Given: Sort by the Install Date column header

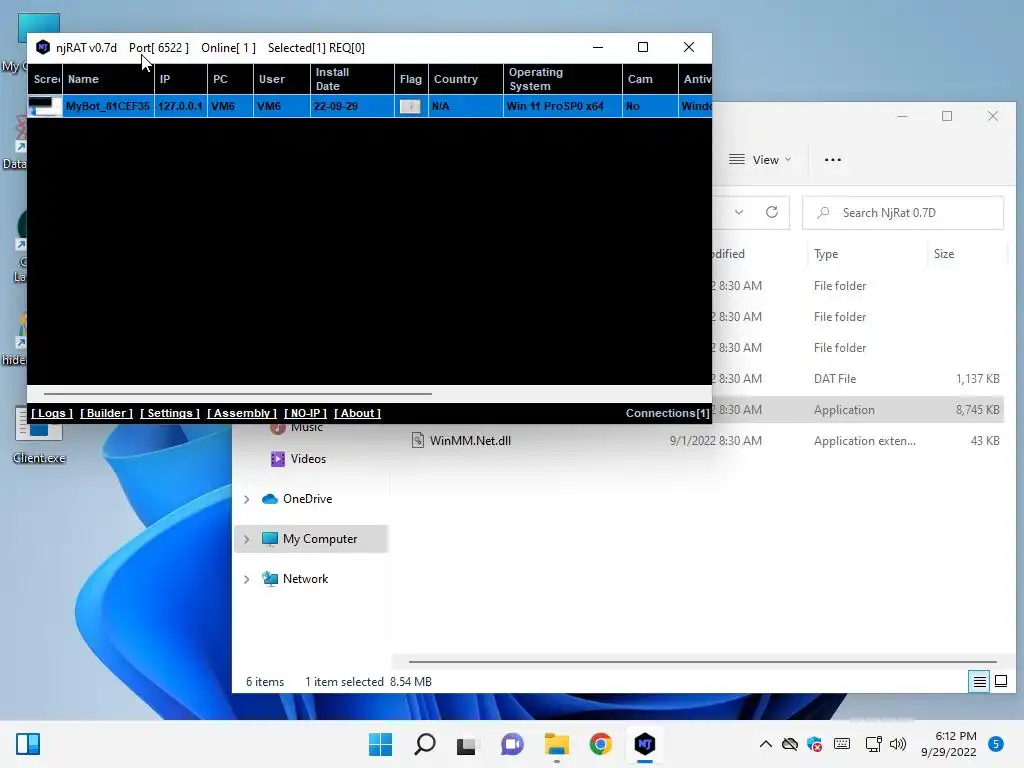Looking at the screenshot, I should click(x=352, y=79).
